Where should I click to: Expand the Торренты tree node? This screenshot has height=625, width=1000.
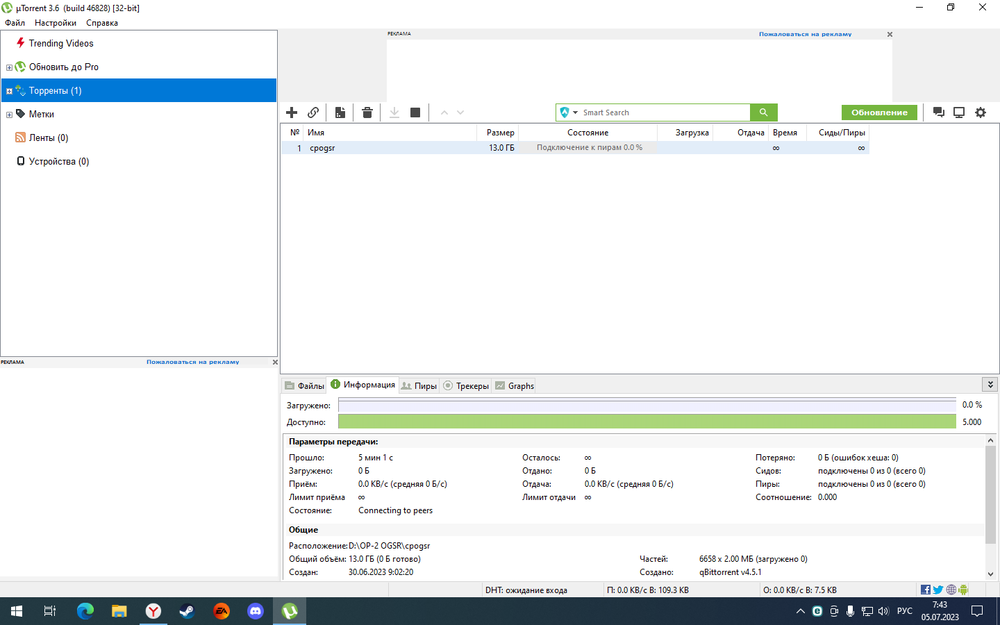pos(9,91)
